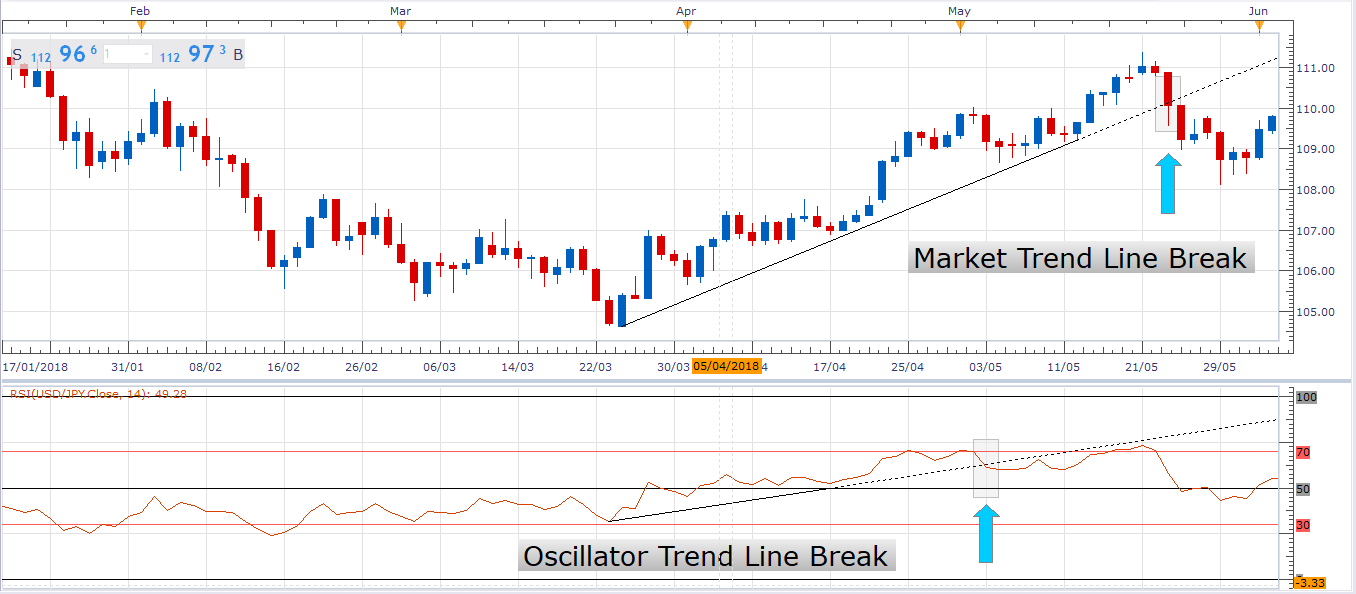Click the RSI 30 oversold level tag
This screenshot has height=594, width=1356.
[x=1303, y=526]
